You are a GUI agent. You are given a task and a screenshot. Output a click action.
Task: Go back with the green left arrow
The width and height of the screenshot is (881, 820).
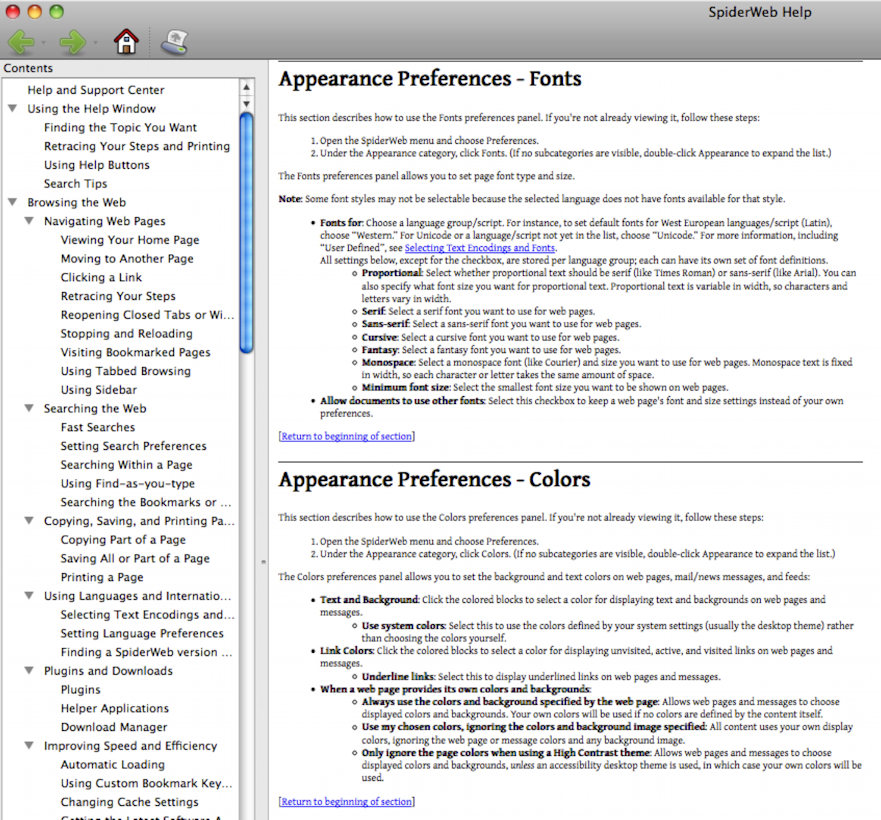[21, 42]
